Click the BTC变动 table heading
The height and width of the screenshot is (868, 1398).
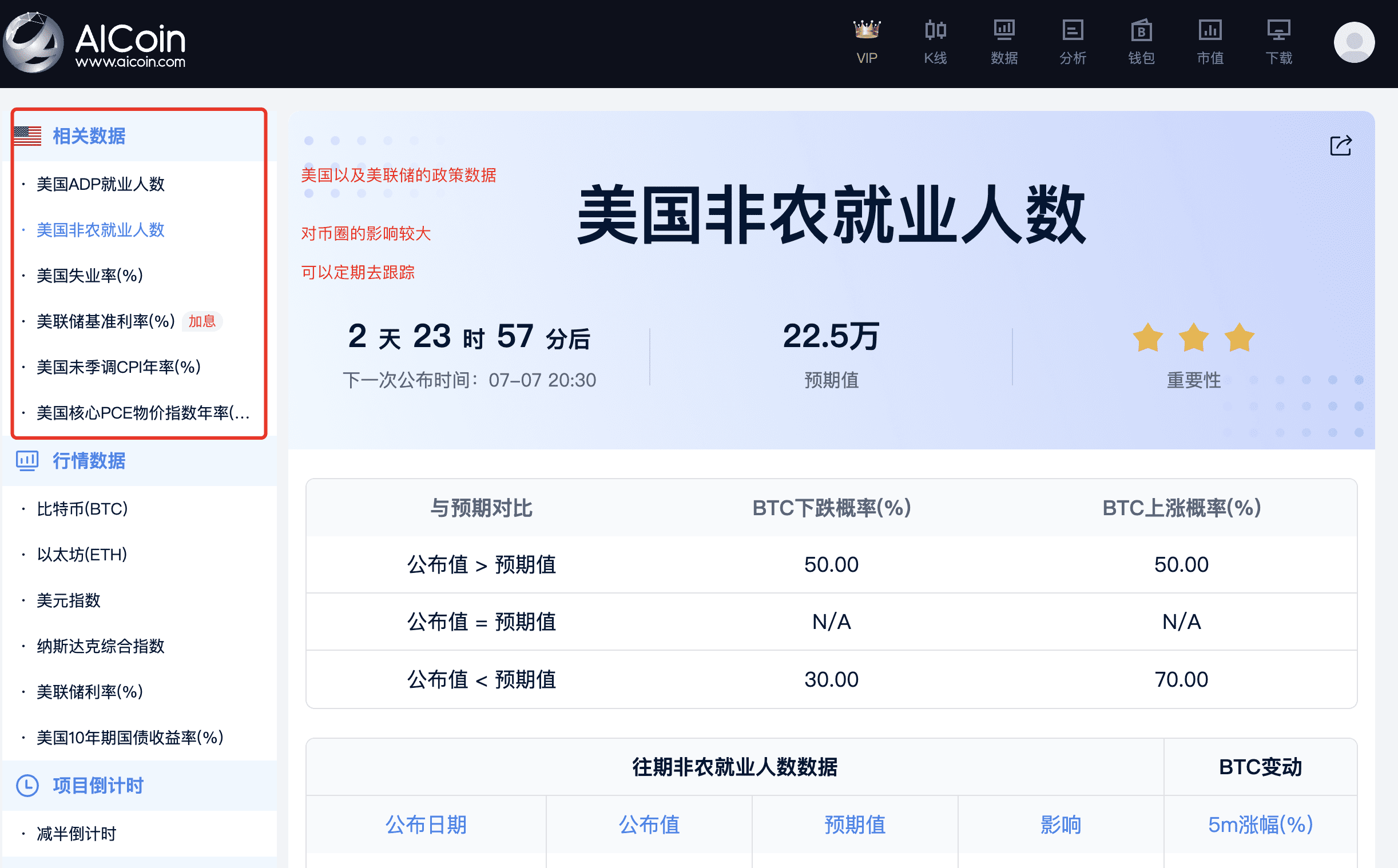click(1260, 767)
